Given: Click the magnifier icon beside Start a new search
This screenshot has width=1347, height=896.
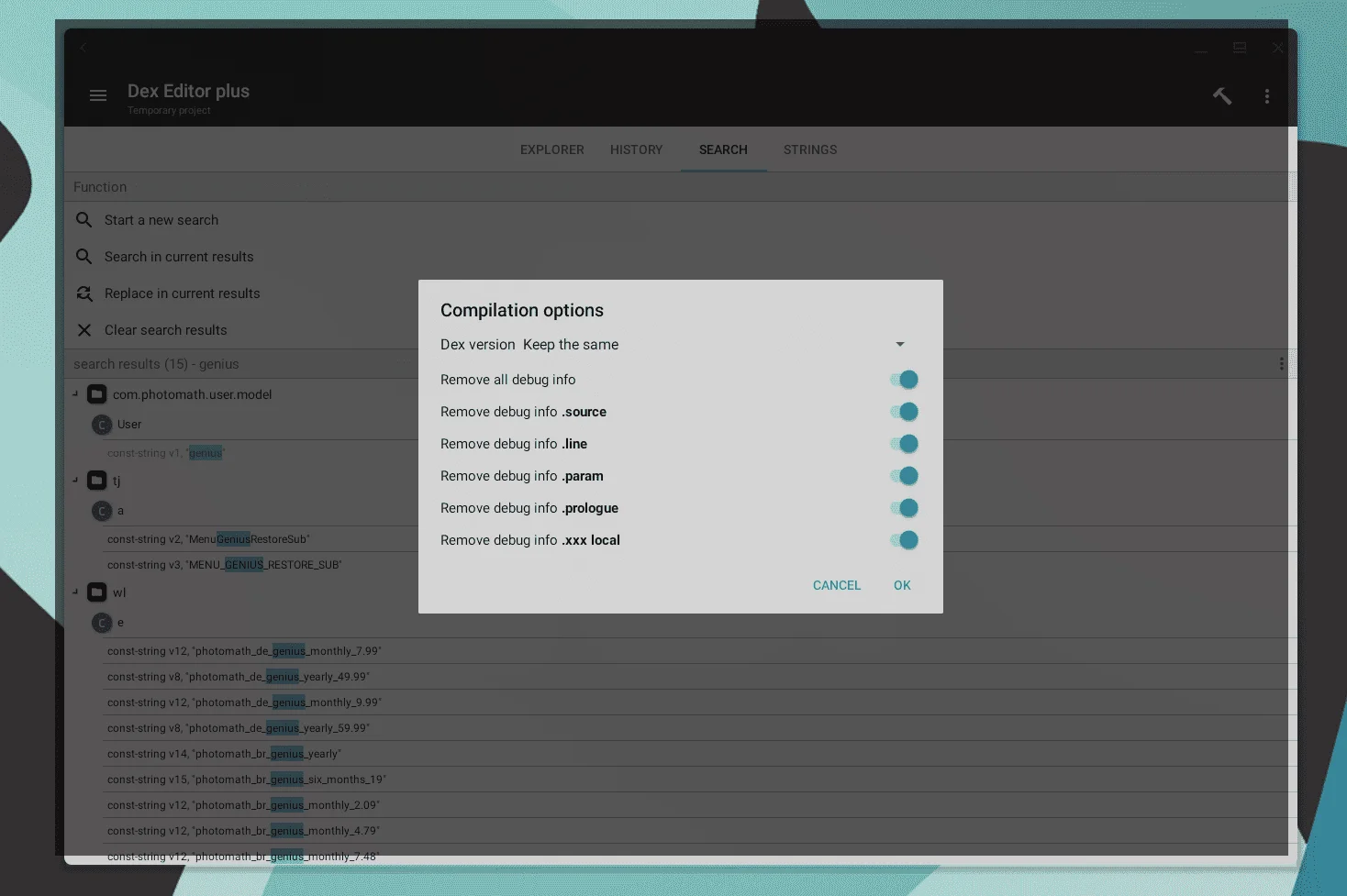Looking at the screenshot, I should click(84, 220).
